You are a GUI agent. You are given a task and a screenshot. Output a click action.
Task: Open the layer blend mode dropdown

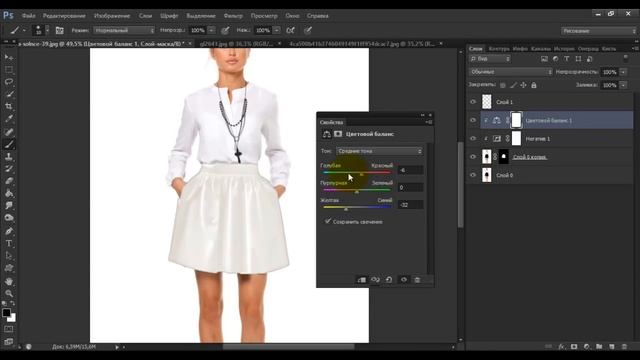(x=510, y=72)
